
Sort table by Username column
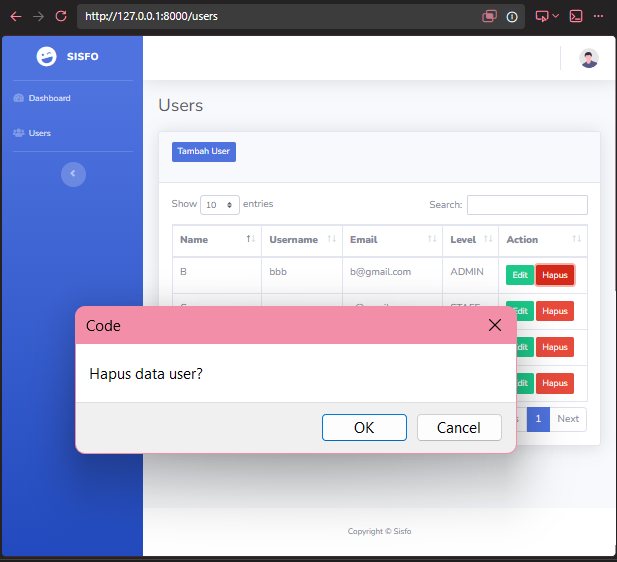coord(302,240)
